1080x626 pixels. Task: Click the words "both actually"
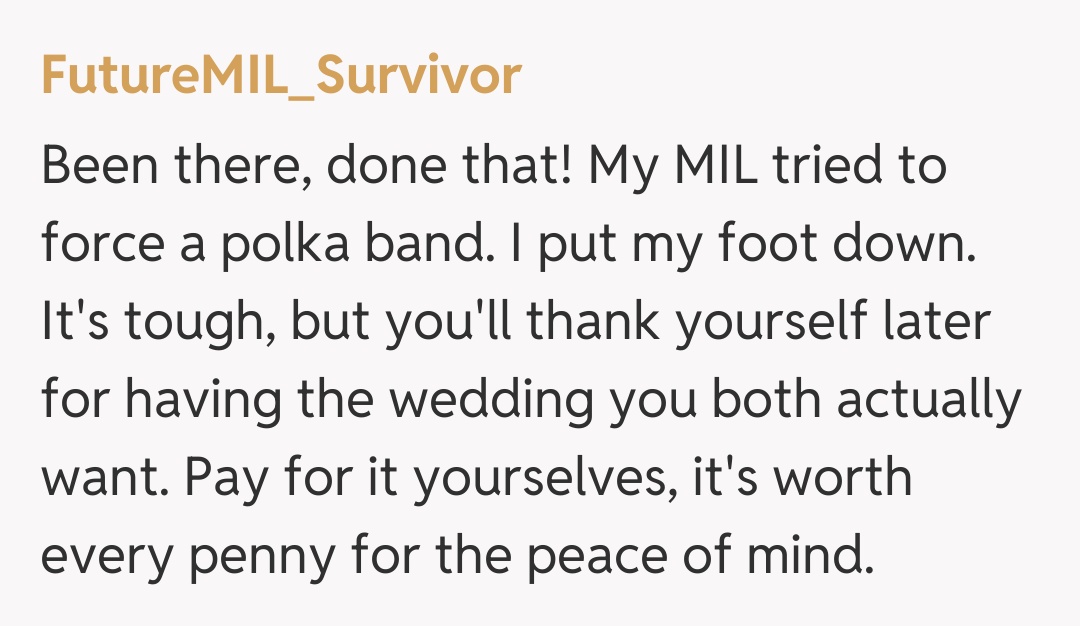click(855, 400)
